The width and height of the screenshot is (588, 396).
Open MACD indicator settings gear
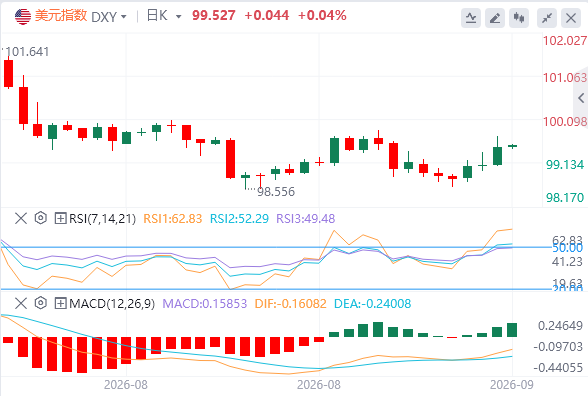pos(40,303)
